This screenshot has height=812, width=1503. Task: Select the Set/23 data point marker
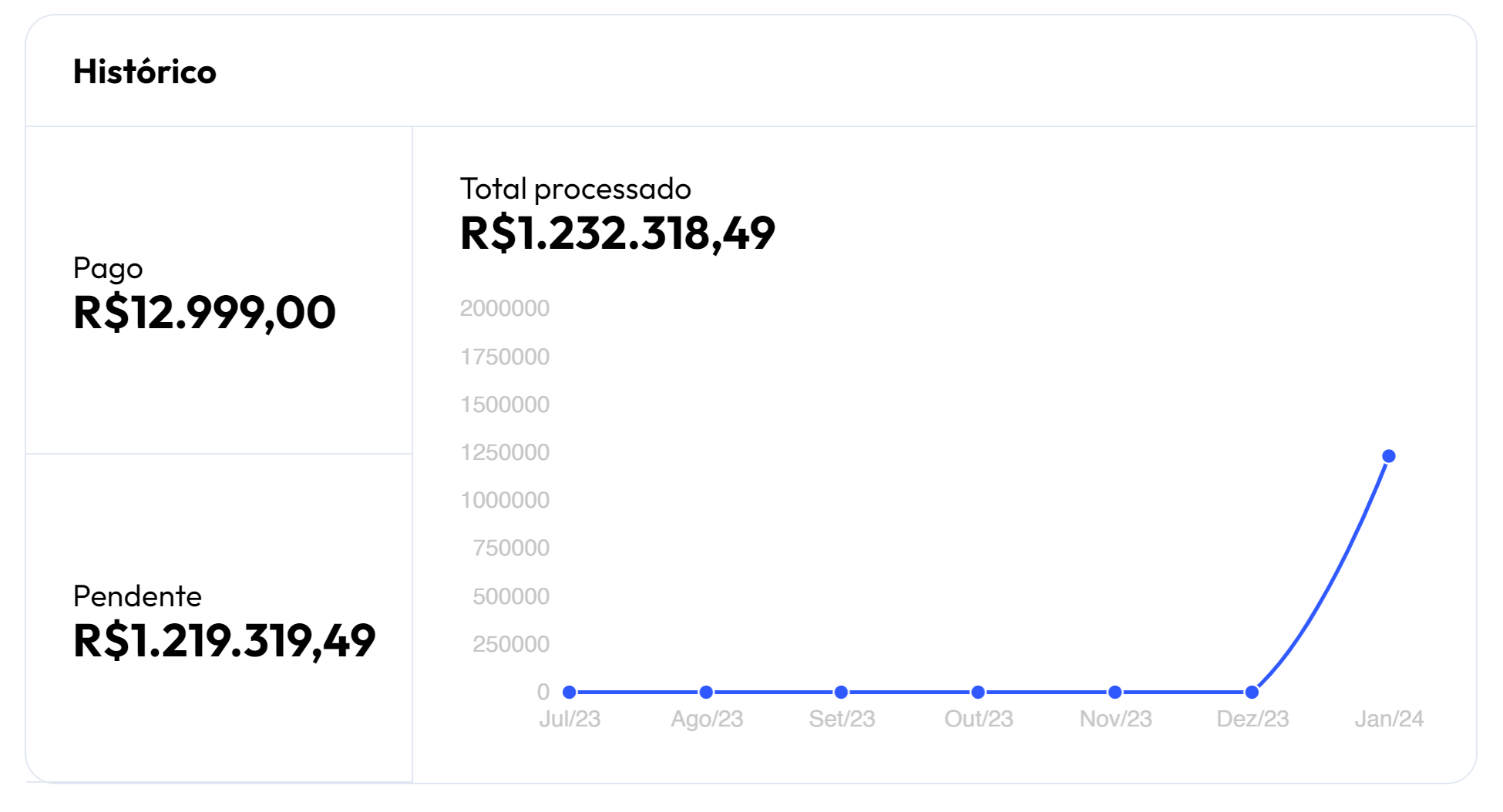pyautogui.click(x=842, y=692)
